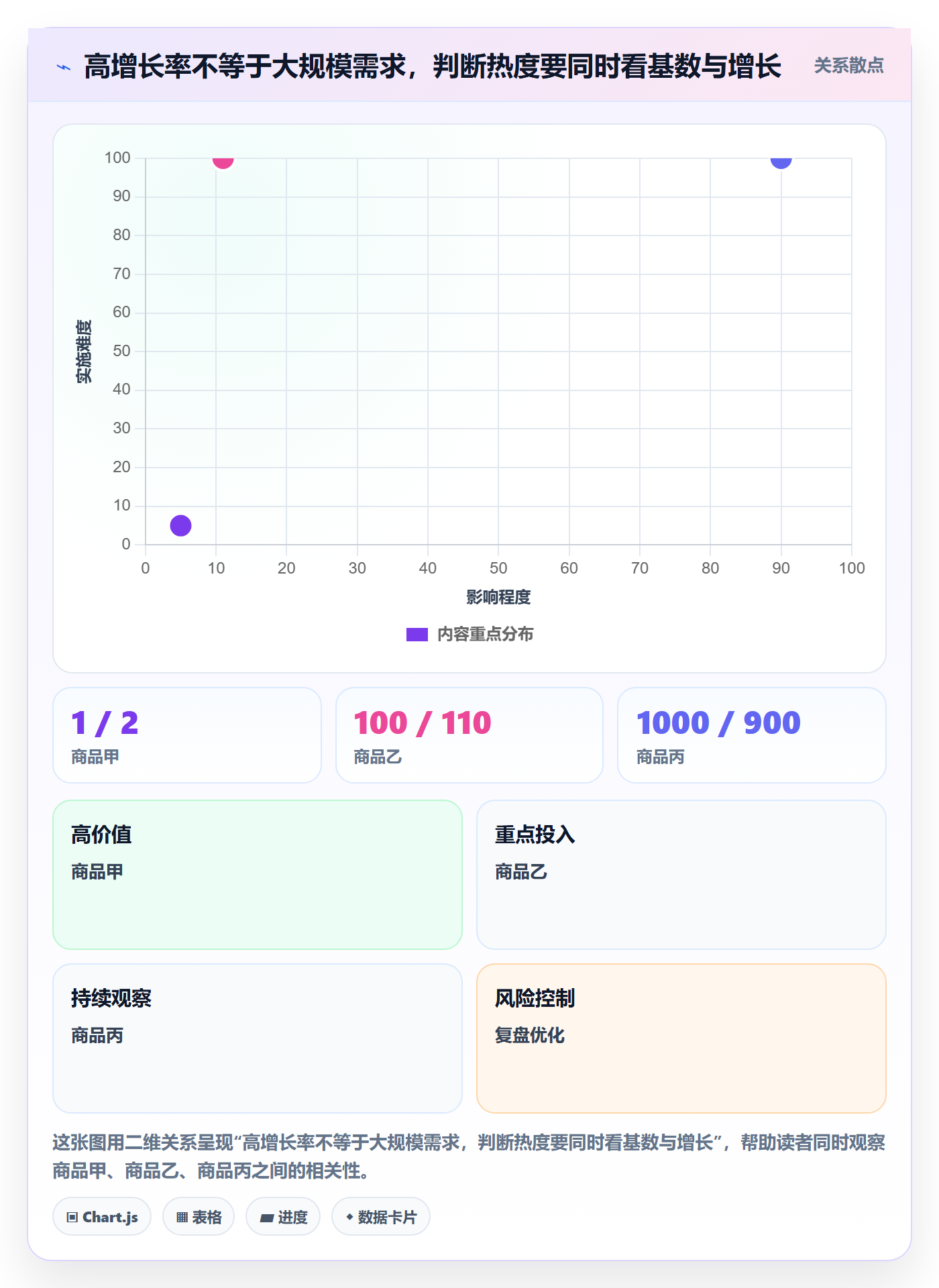The height and width of the screenshot is (1288, 939).
Task: Click the 重点投入 quadrant card
Action: point(681,875)
